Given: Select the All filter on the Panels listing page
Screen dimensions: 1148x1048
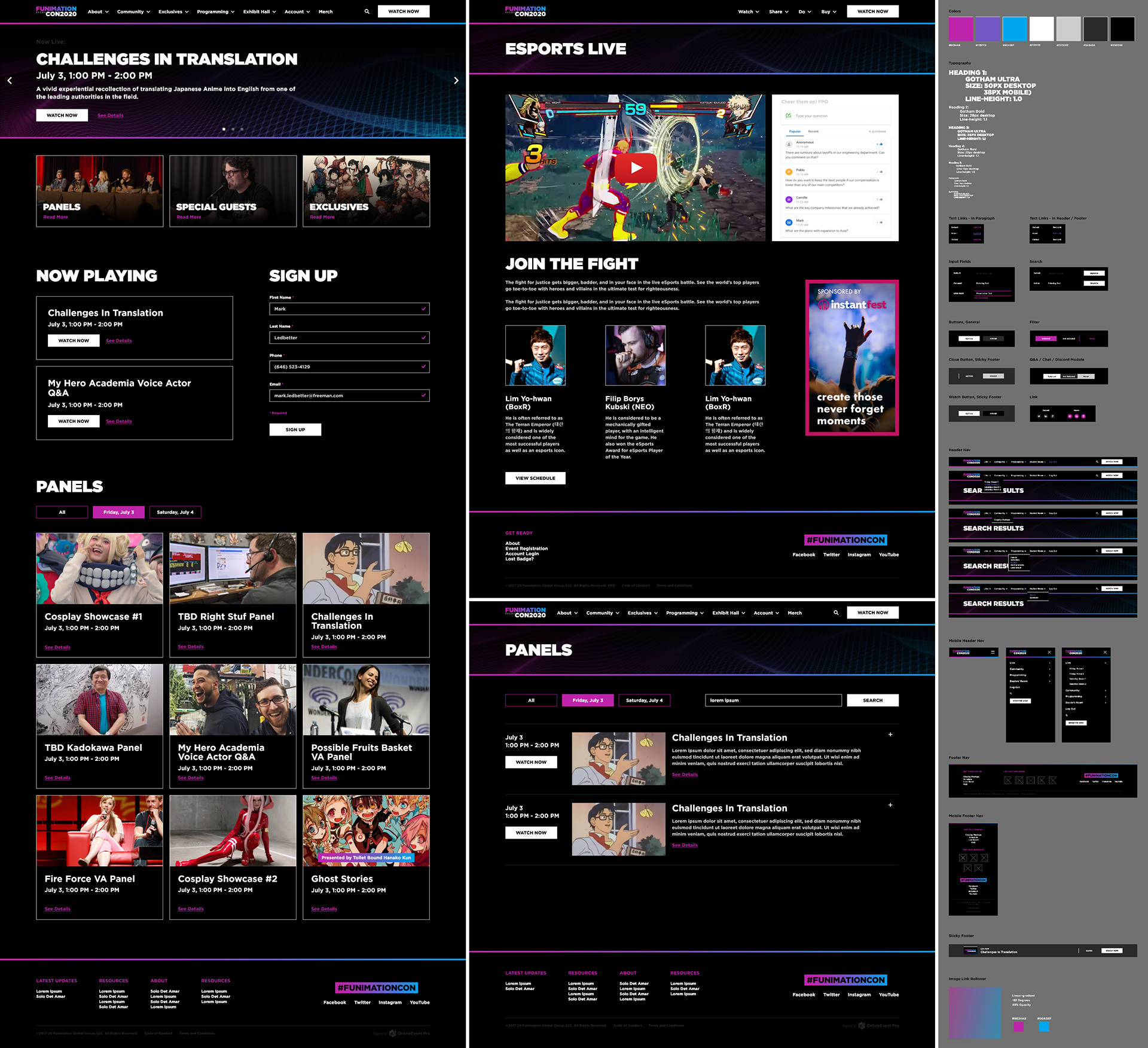Looking at the screenshot, I should pyautogui.click(x=531, y=700).
